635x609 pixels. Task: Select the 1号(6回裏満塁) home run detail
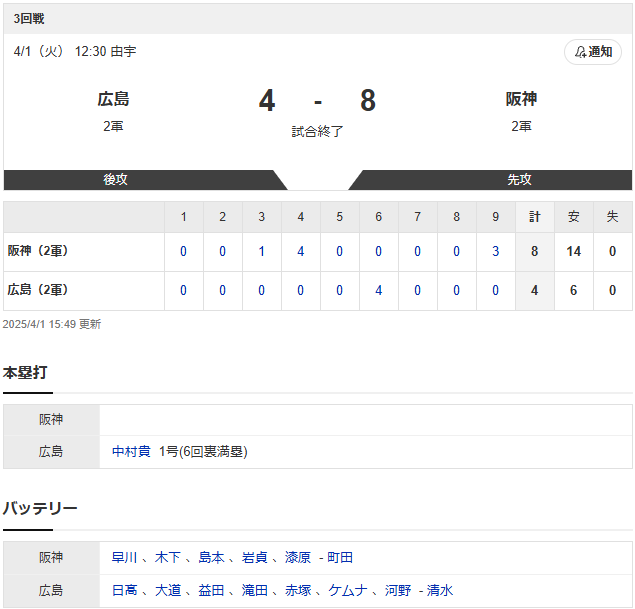click(x=203, y=451)
